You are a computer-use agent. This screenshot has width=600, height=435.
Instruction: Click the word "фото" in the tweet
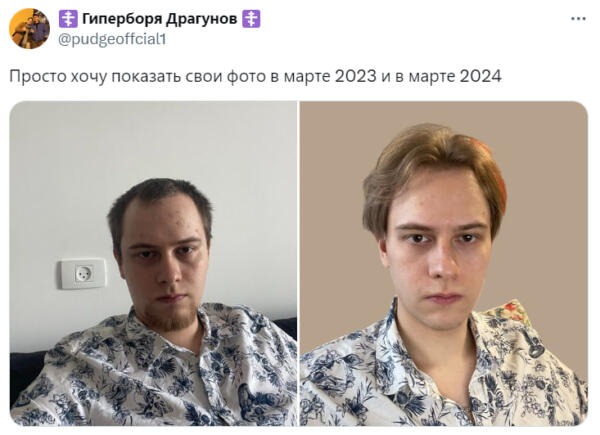click(x=246, y=76)
